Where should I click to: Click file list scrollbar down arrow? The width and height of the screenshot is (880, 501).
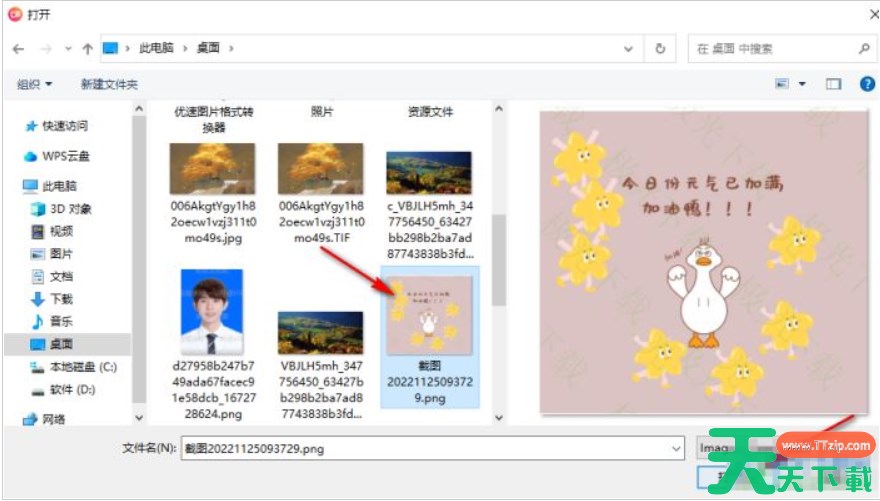click(x=499, y=417)
